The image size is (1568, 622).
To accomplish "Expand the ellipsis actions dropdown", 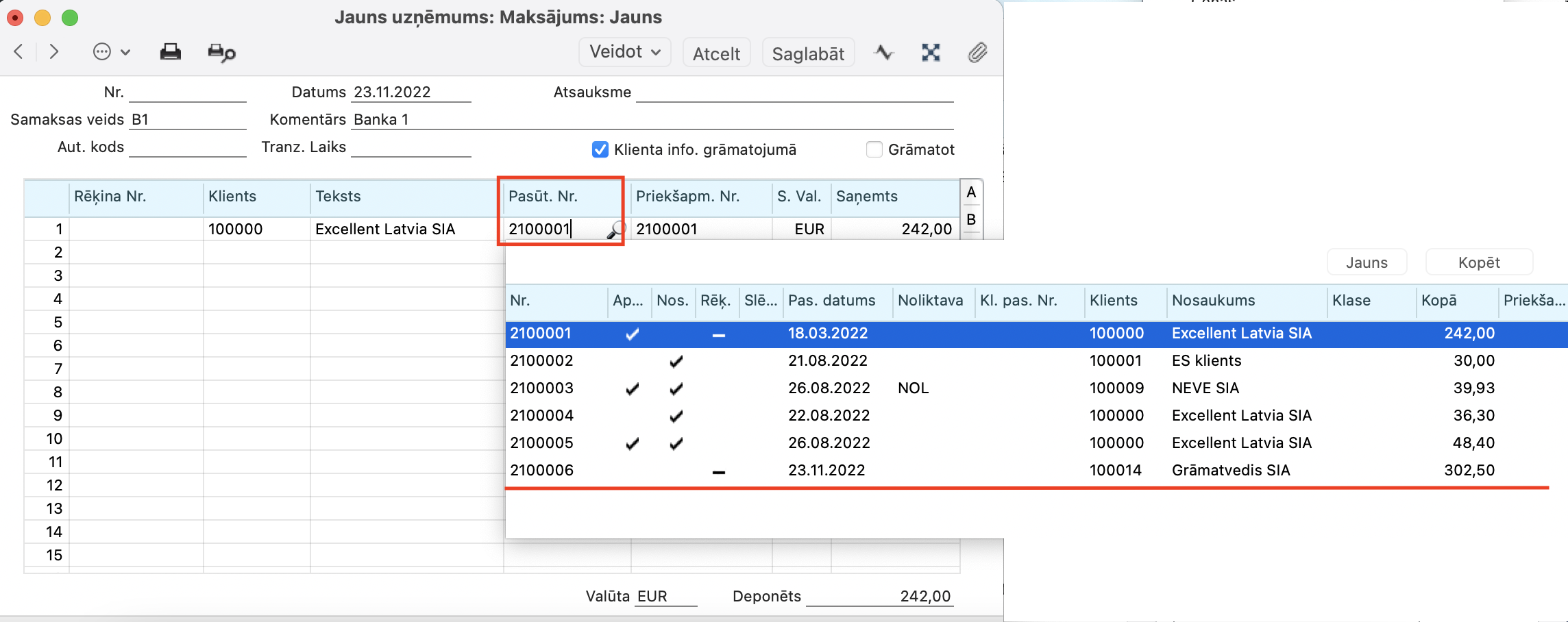I will (111, 52).
